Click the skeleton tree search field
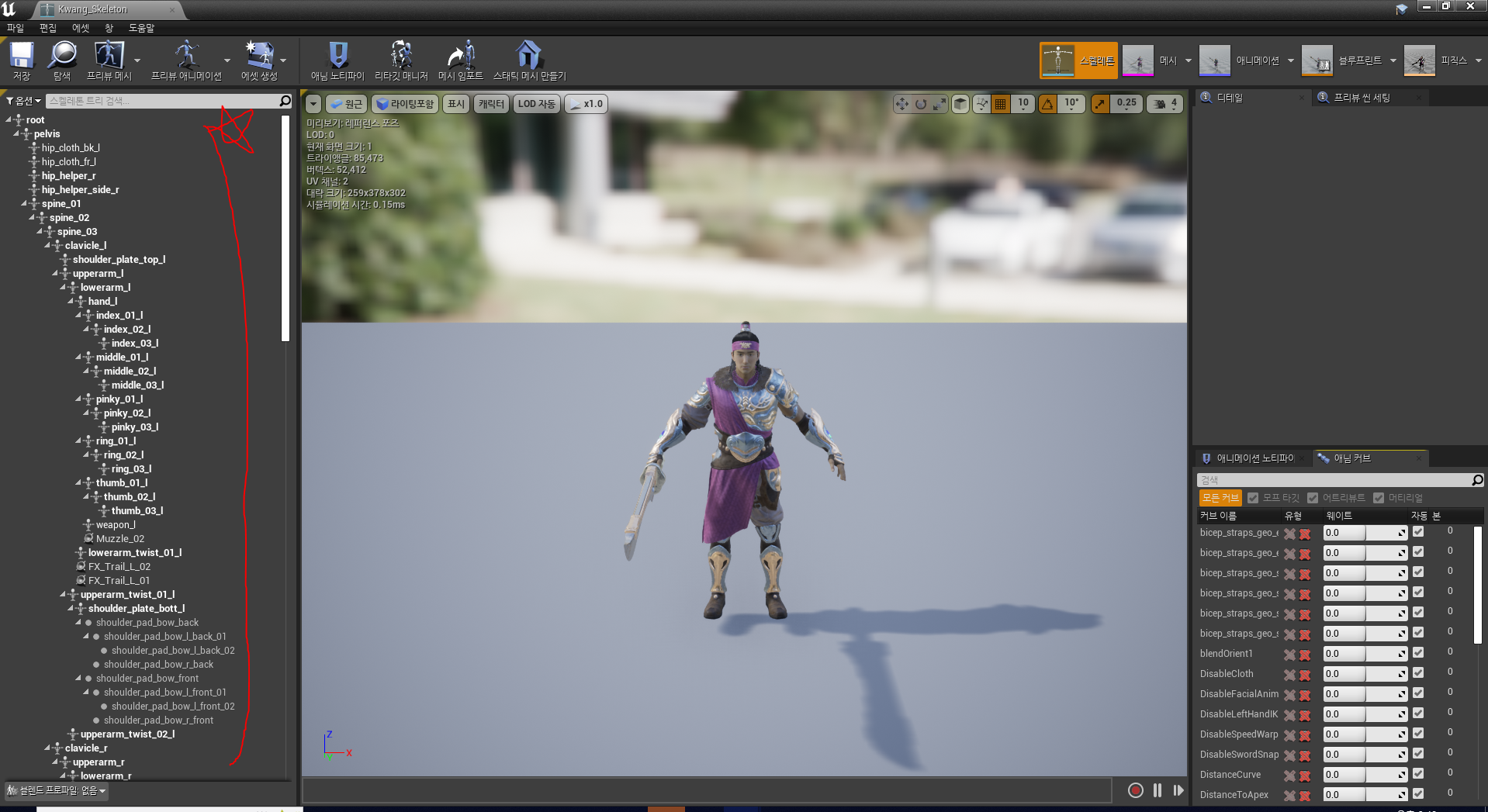The width and height of the screenshot is (1488, 812). click(163, 101)
